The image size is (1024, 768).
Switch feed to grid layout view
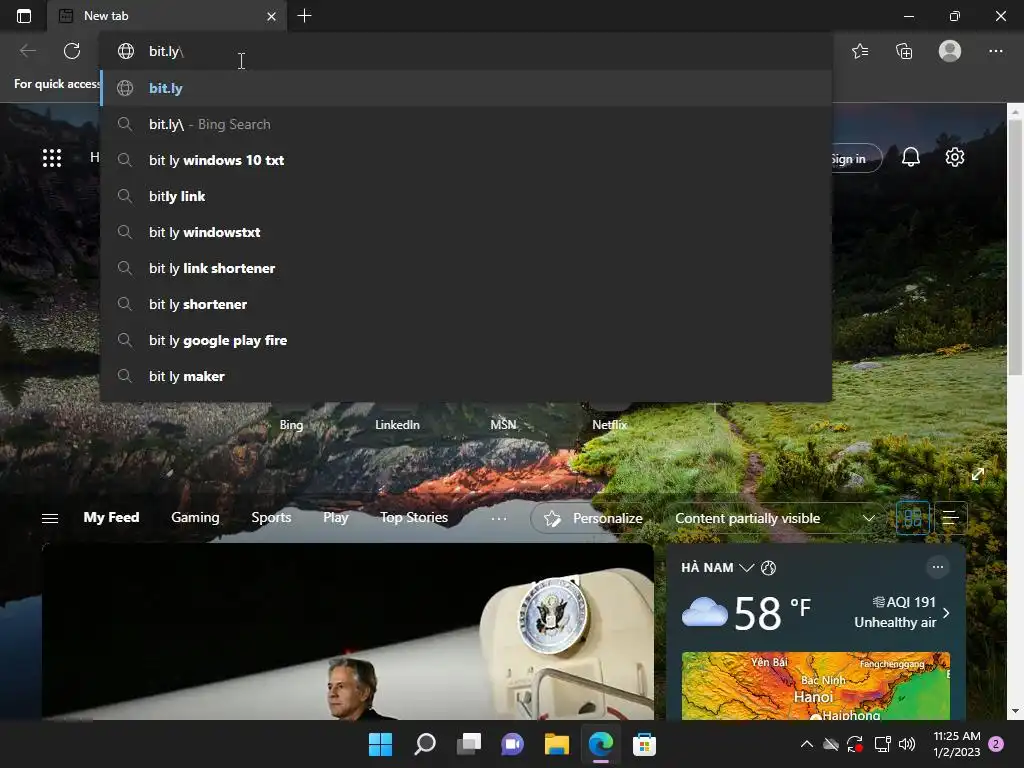tap(912, 518)
